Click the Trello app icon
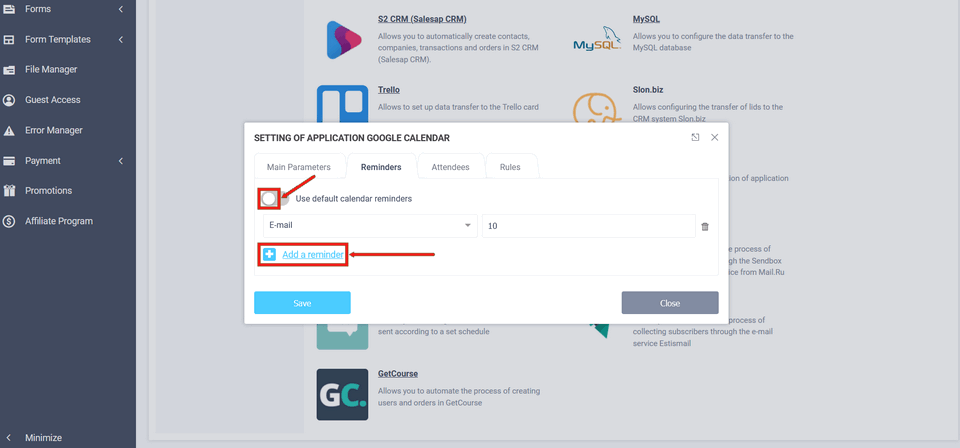The image size is (960, 448). click(342, 104)
